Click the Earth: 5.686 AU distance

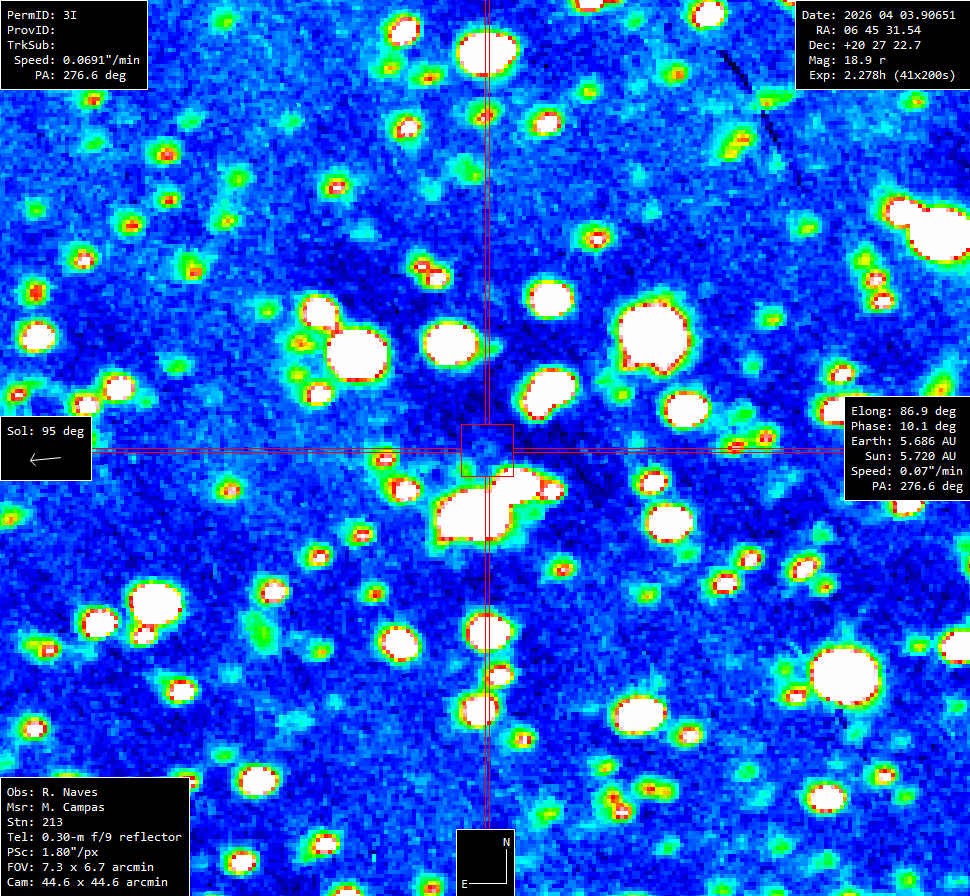[x=903, y=441]
